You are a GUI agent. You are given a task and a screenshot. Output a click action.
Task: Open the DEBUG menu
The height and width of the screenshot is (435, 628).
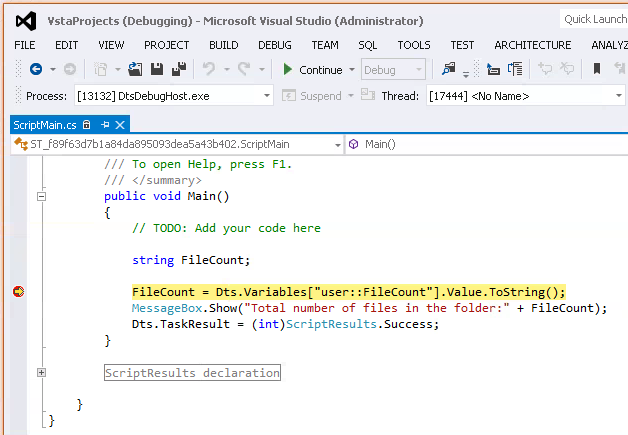coord(275,45)
